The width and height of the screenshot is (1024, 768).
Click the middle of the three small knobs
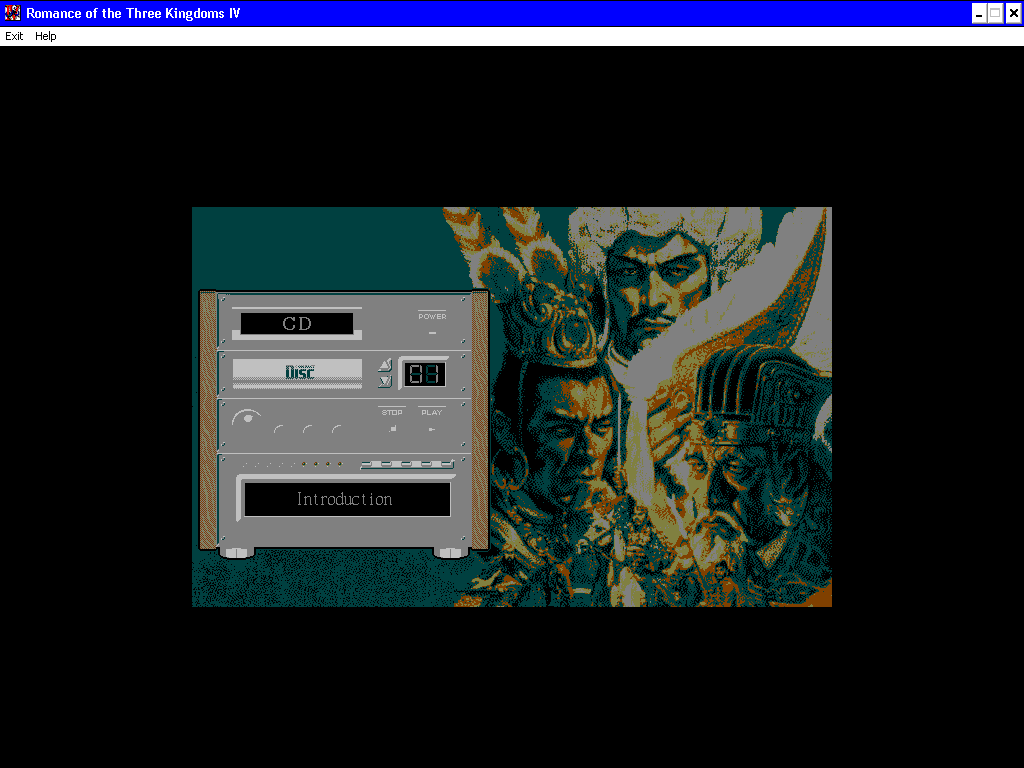(x=308, y=430)
